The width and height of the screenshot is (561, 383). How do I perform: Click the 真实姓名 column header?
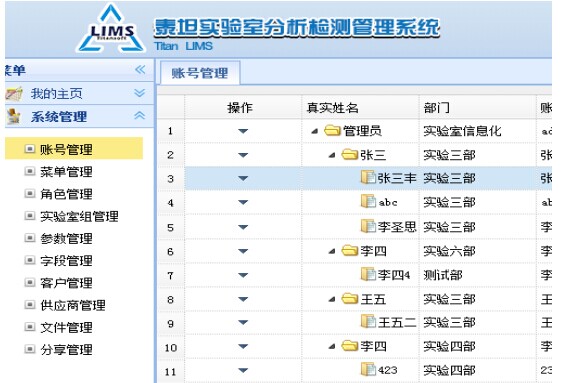360,107
